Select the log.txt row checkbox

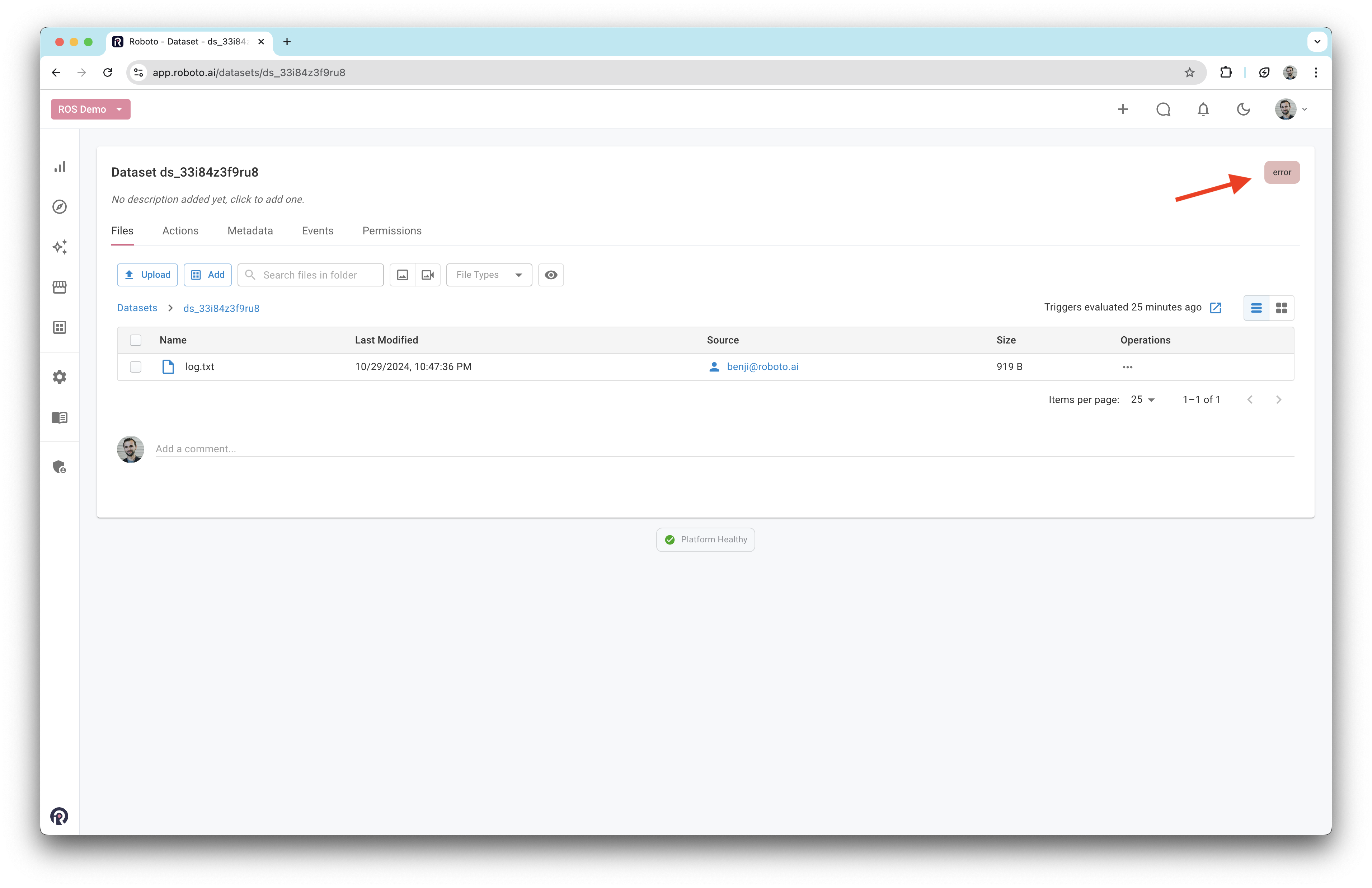point(135,367)
